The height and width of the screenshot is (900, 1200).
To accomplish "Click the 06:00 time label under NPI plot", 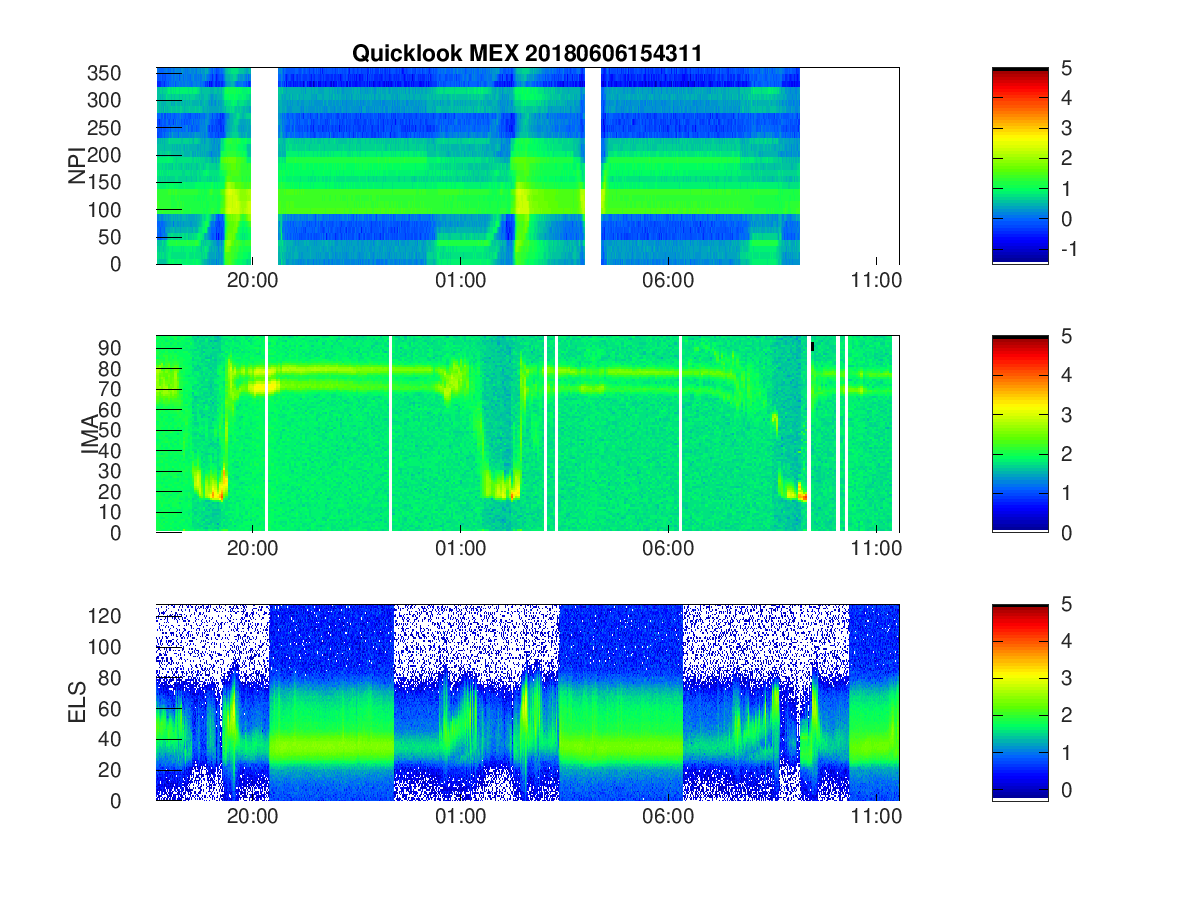I will coord(668,281).
